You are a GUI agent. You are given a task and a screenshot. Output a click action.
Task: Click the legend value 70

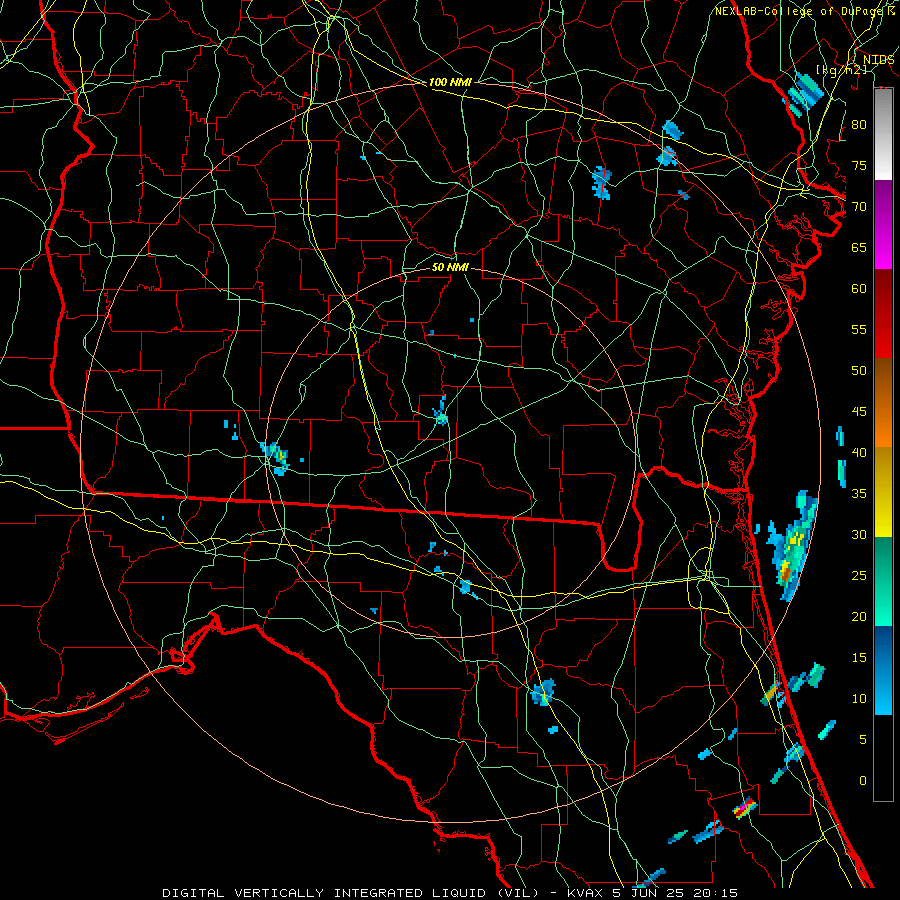click(859, 207)
